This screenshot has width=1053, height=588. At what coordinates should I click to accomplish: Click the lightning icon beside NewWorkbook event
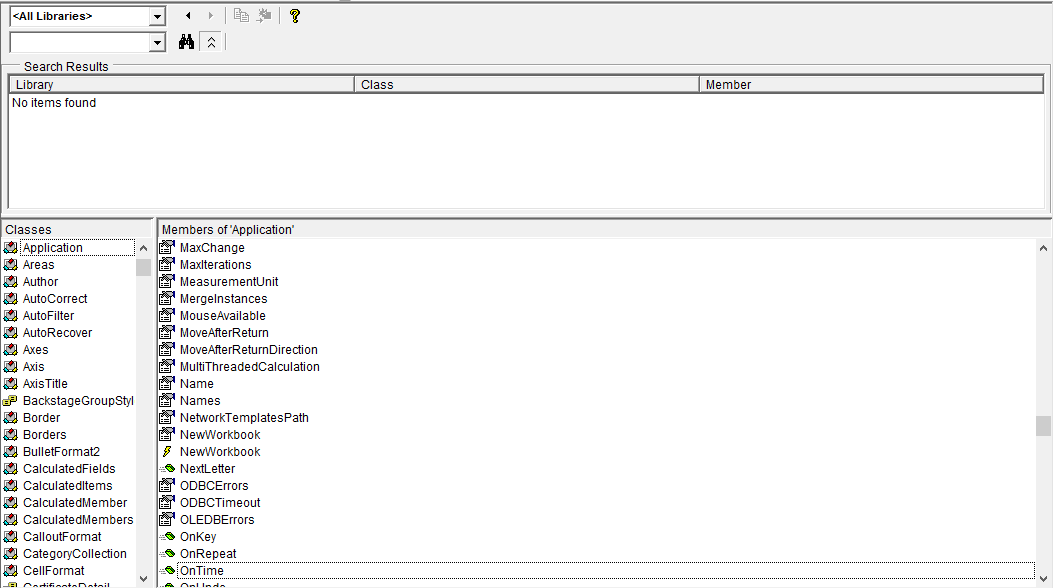coord(167,451)
